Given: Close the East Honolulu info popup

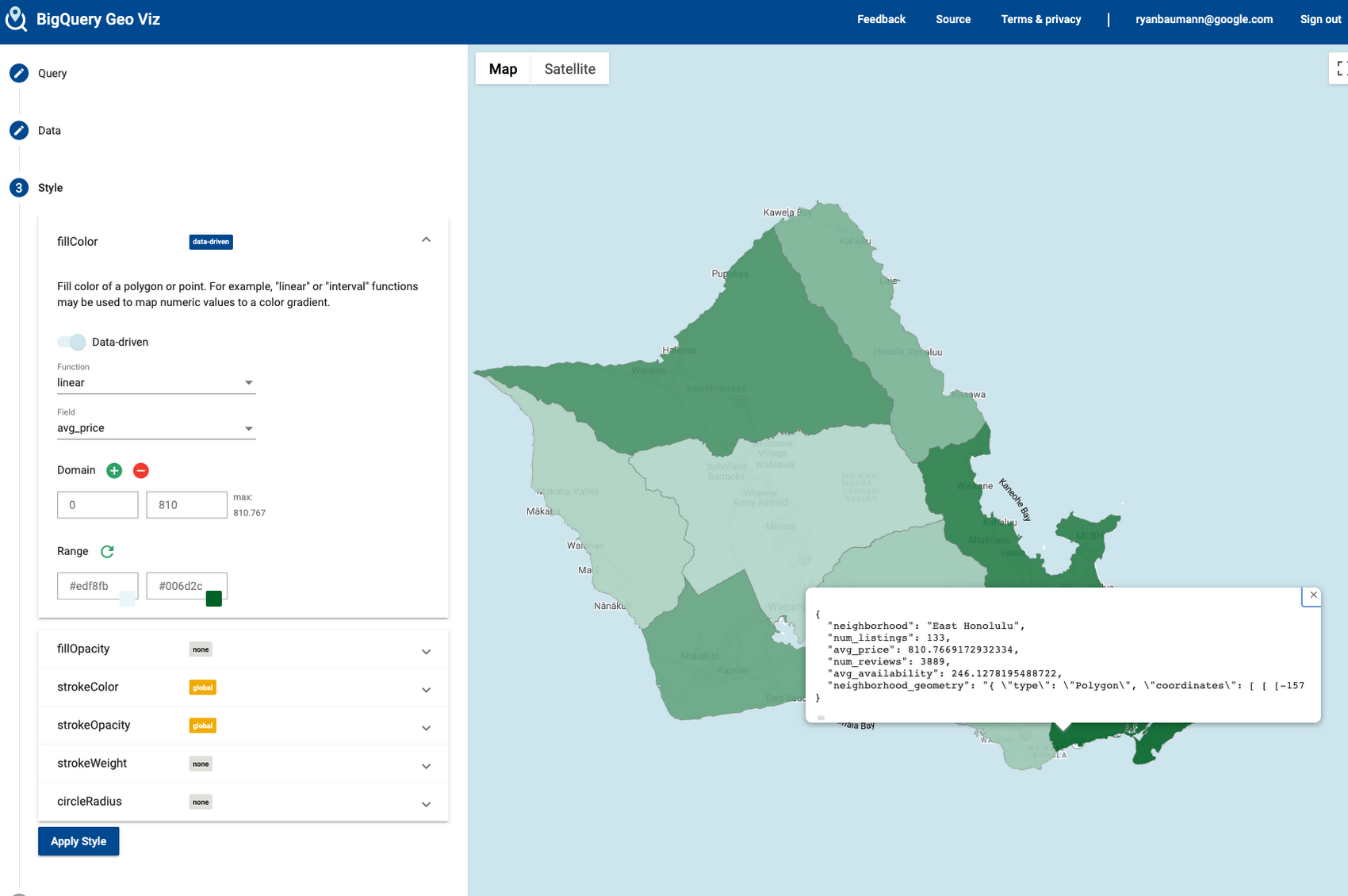Looking at the screenshot, I should point(1313,595).
